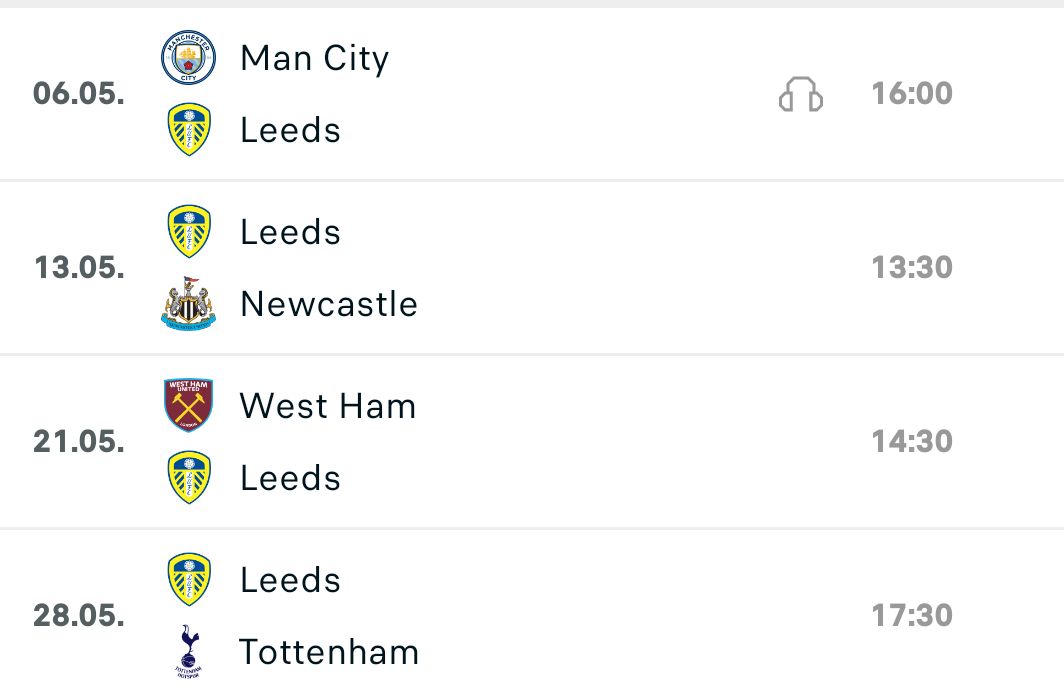Select Leeds in the Man City fixture

coord(290,130)
